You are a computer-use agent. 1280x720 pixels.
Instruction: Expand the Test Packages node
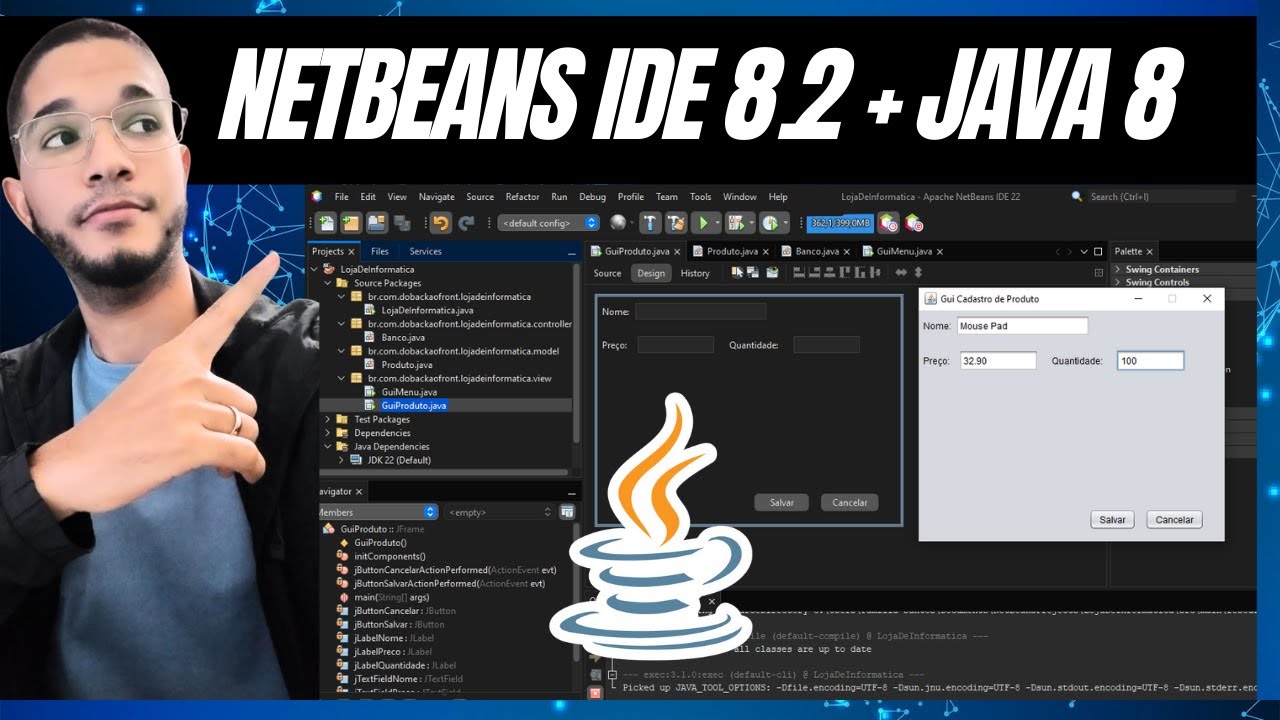(x=328, y=419)
